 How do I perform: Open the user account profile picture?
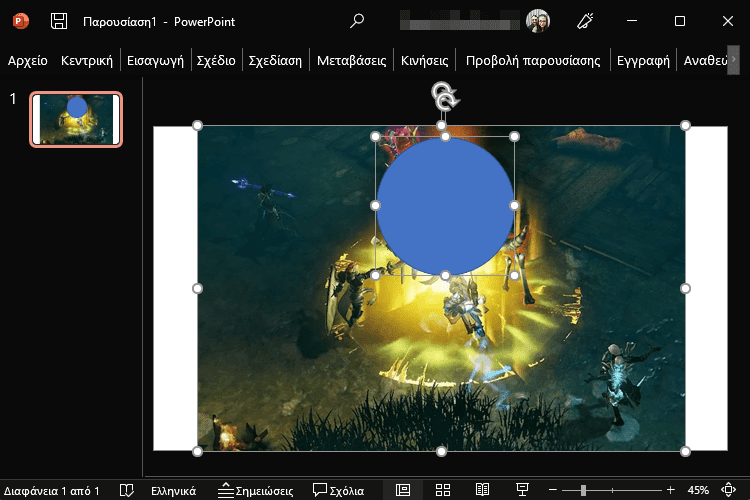coord(538,21)
